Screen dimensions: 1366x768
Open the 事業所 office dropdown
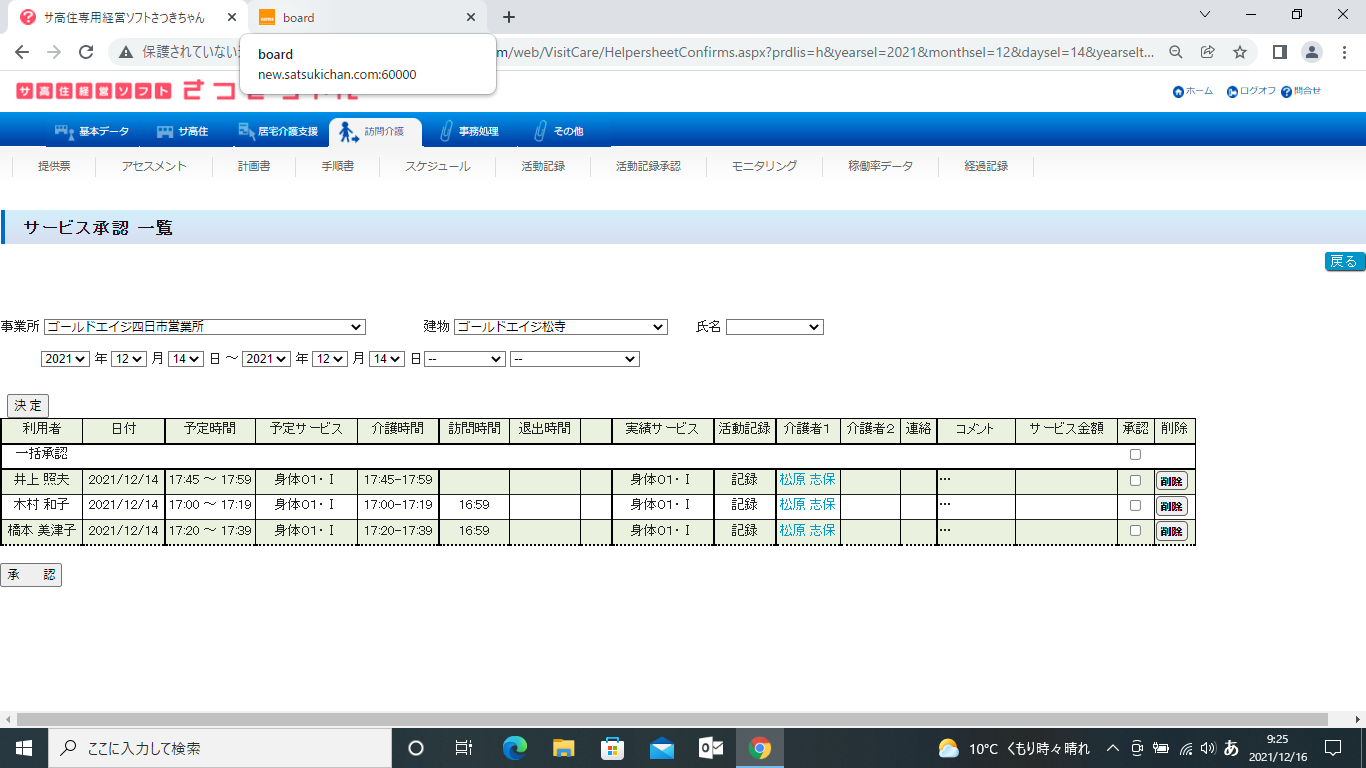[205, 327]
